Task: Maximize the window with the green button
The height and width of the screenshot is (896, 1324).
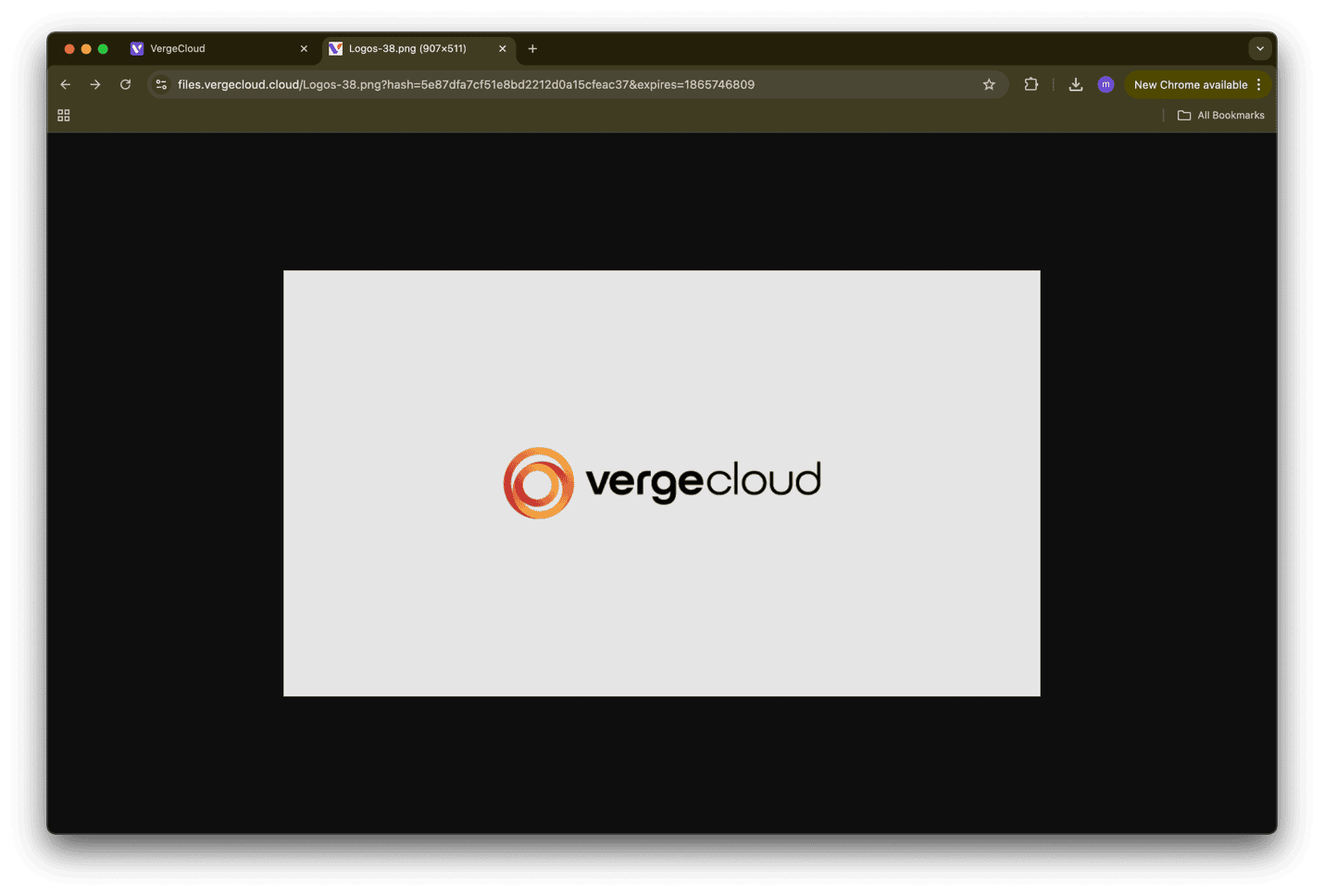Action: 103,49
